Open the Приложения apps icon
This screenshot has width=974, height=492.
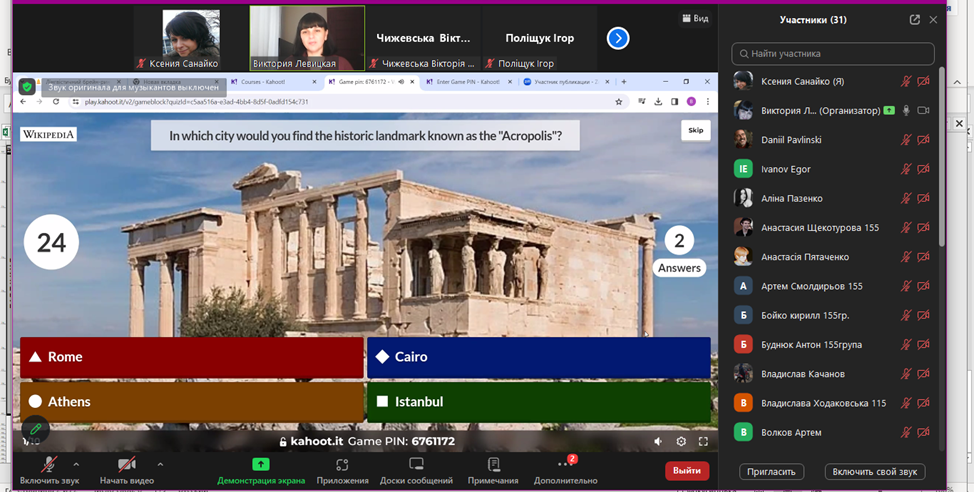(x=342, y=465)
